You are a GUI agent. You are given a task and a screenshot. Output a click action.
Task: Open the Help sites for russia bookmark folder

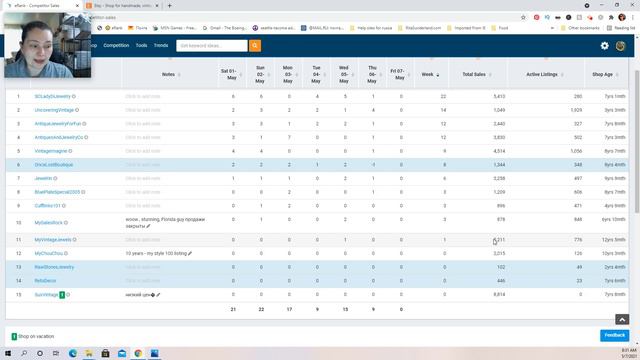pyautogui.click(x=371, y=28)
